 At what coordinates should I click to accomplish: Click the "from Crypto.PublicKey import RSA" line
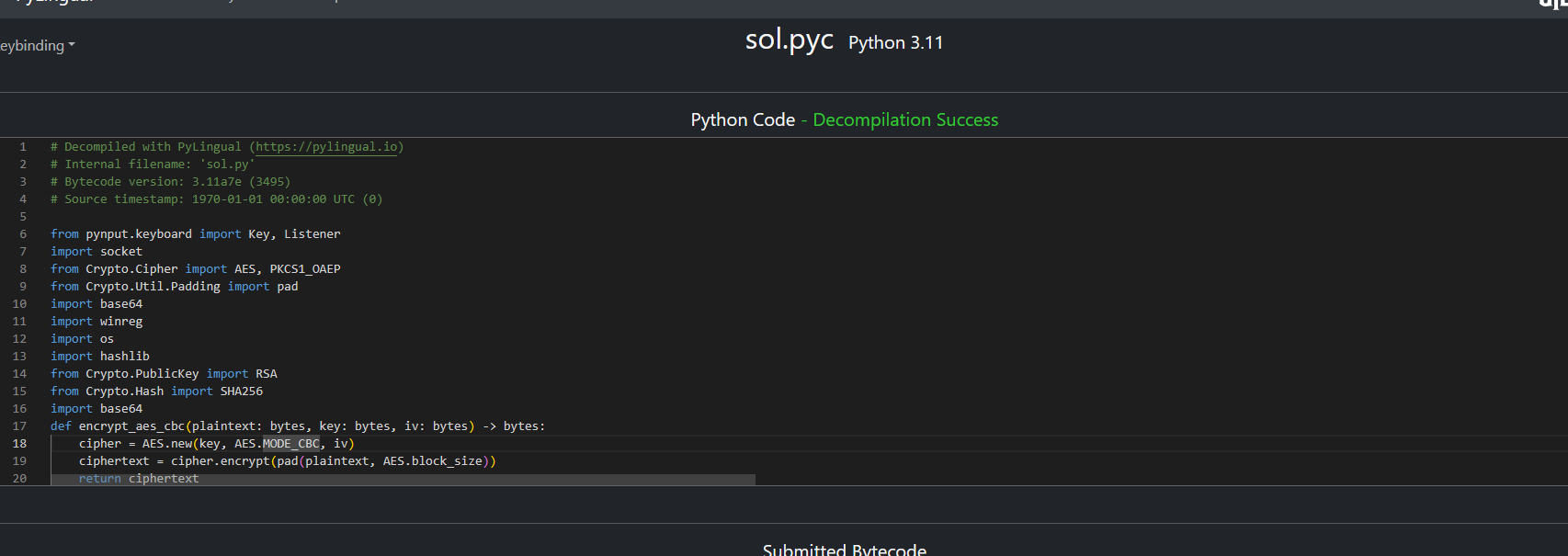[x=164, y=374]
